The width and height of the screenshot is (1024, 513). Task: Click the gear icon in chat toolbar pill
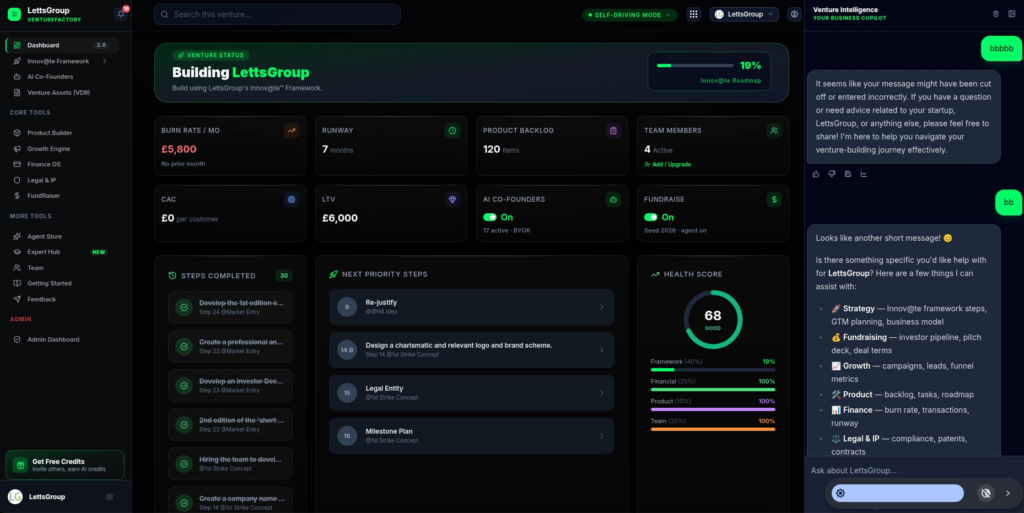(840, 493)
